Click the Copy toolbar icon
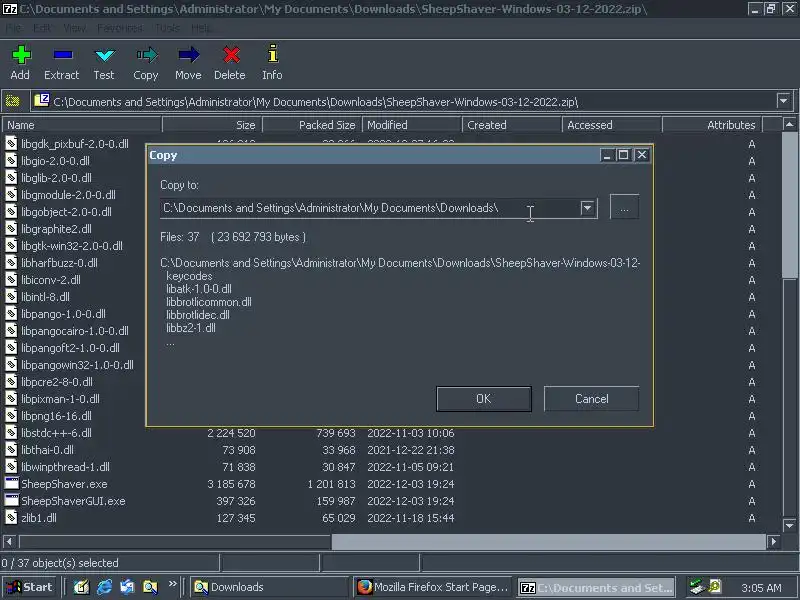The image size is (800, 600). [x=147, y=55]
